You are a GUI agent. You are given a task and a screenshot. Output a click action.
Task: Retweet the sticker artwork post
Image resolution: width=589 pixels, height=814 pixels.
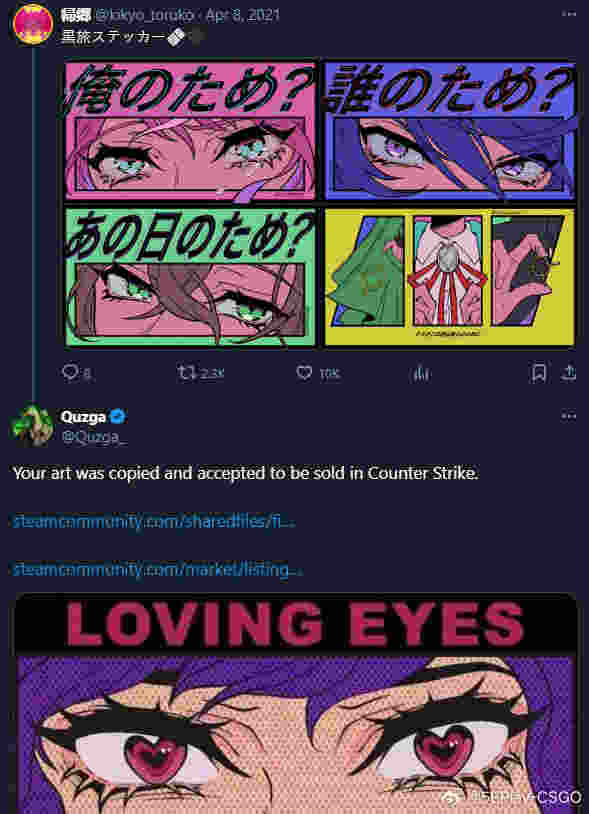point(186,372)
